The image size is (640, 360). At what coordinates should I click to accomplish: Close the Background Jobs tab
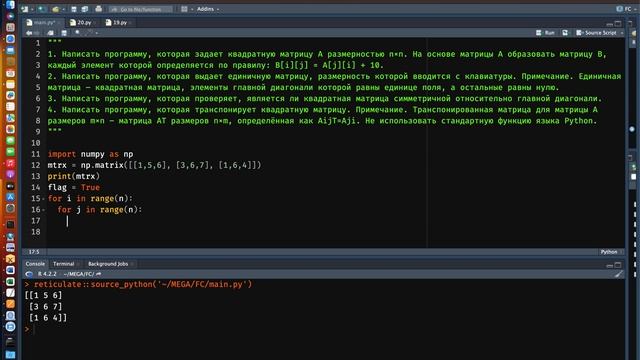(x=132, y=264)
